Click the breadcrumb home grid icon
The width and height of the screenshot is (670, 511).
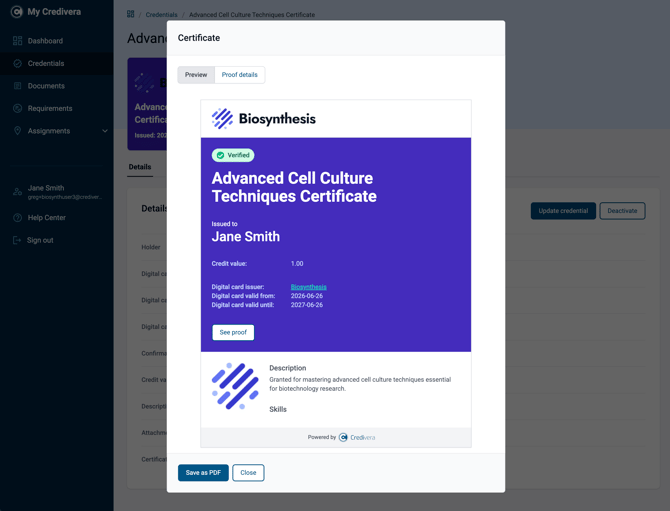(131, 14)
